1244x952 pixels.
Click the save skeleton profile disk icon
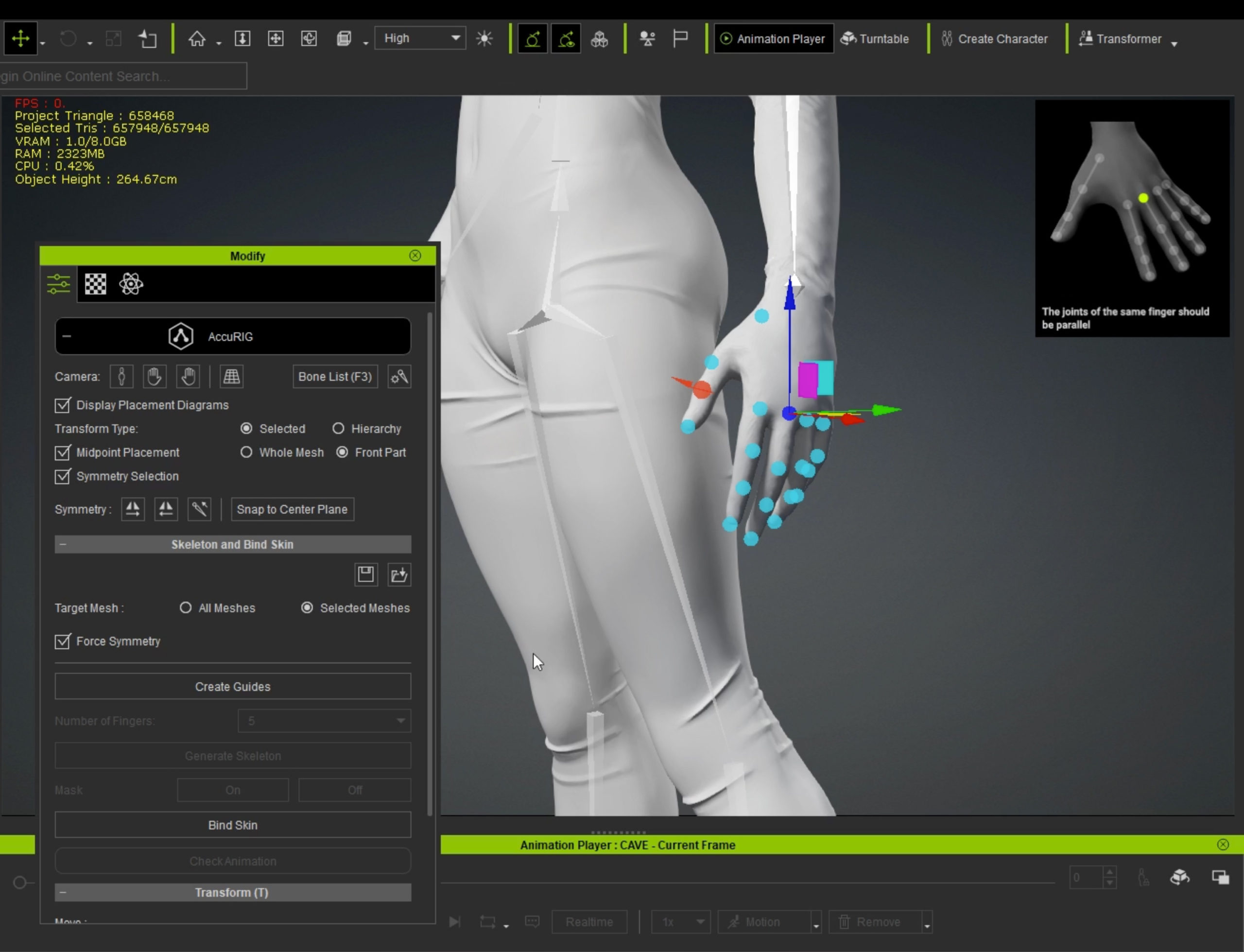pos(366,574)
